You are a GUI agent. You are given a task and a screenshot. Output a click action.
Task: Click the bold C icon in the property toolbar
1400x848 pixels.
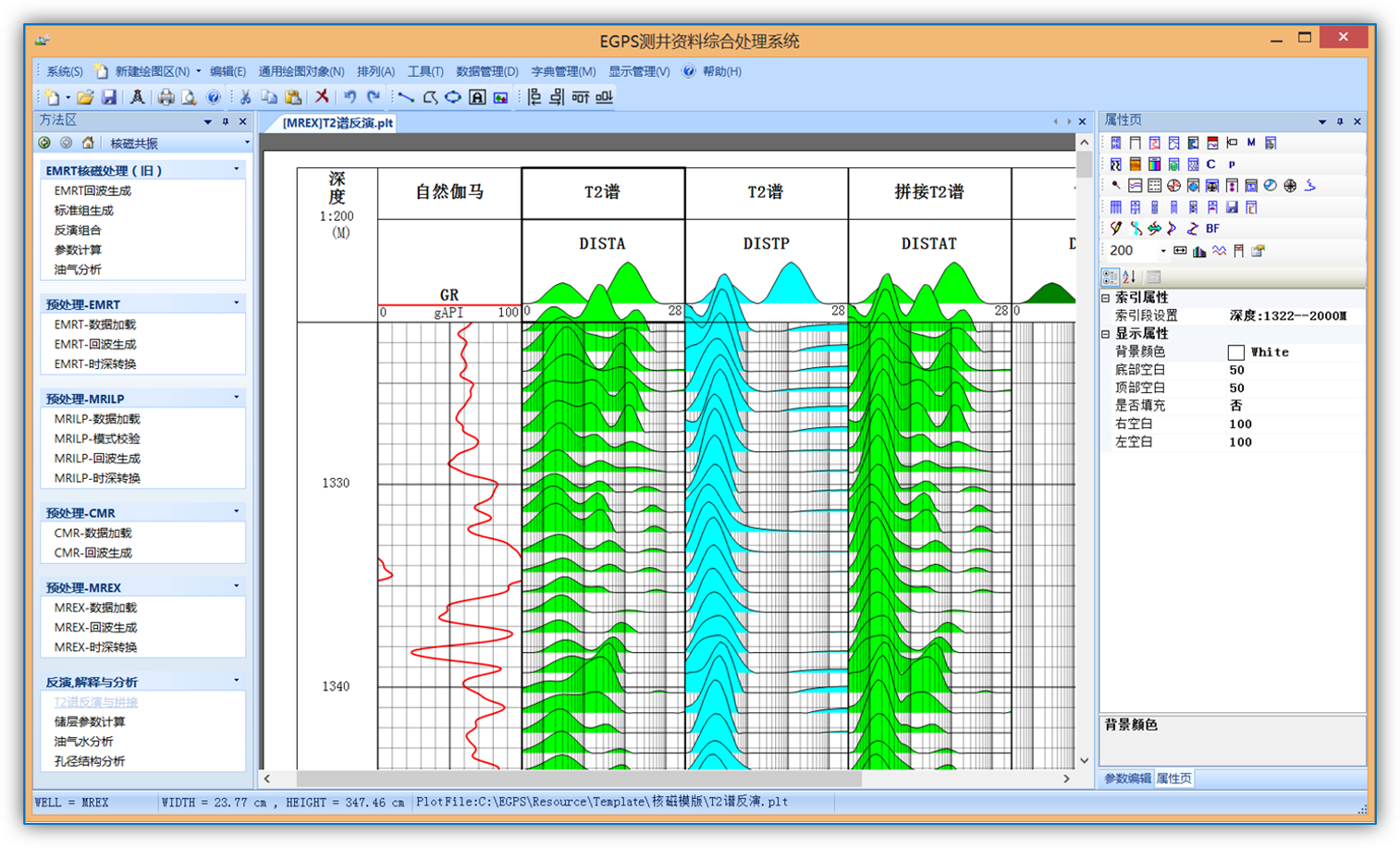tap(1211, 164)
